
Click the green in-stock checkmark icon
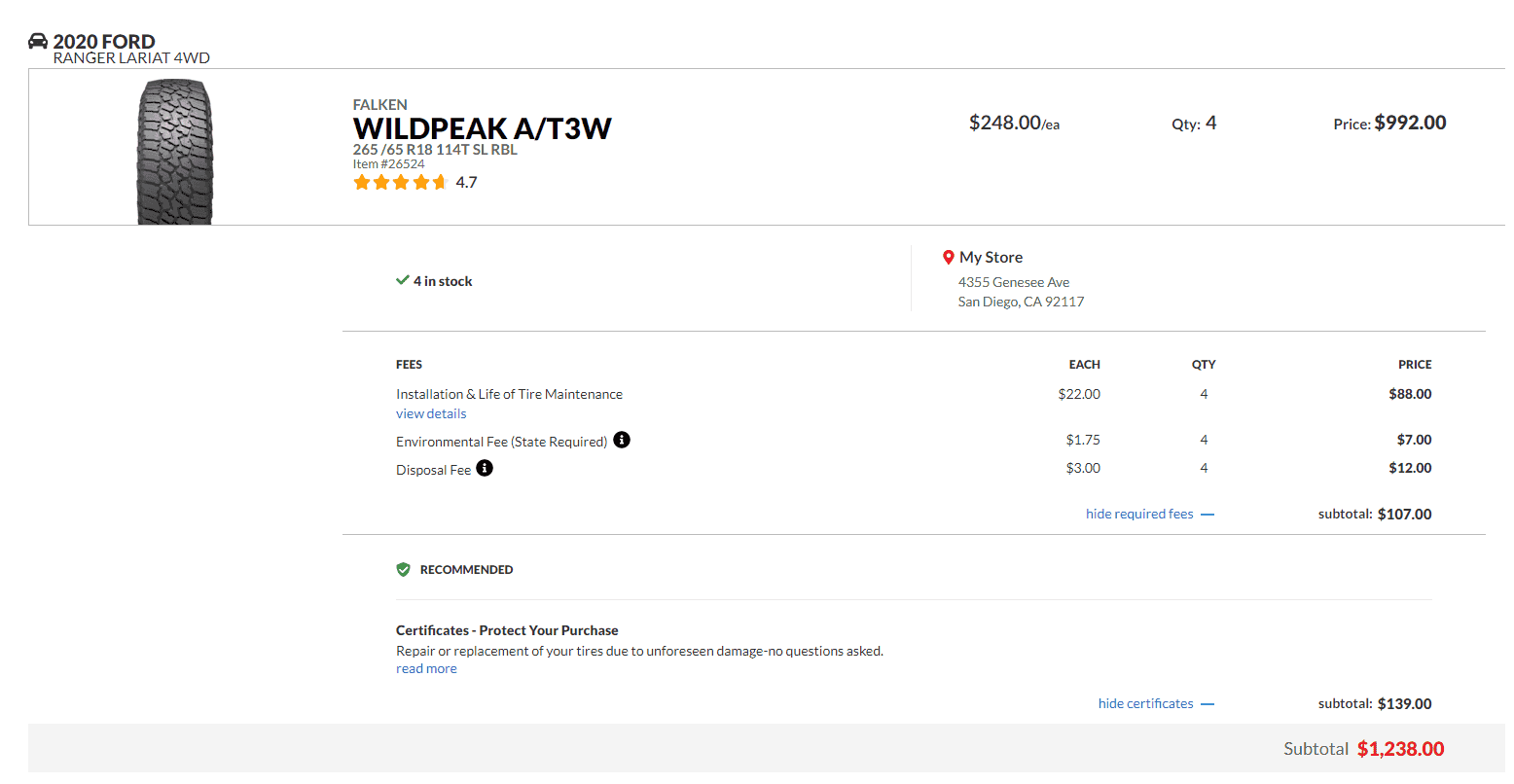[403, 280]
